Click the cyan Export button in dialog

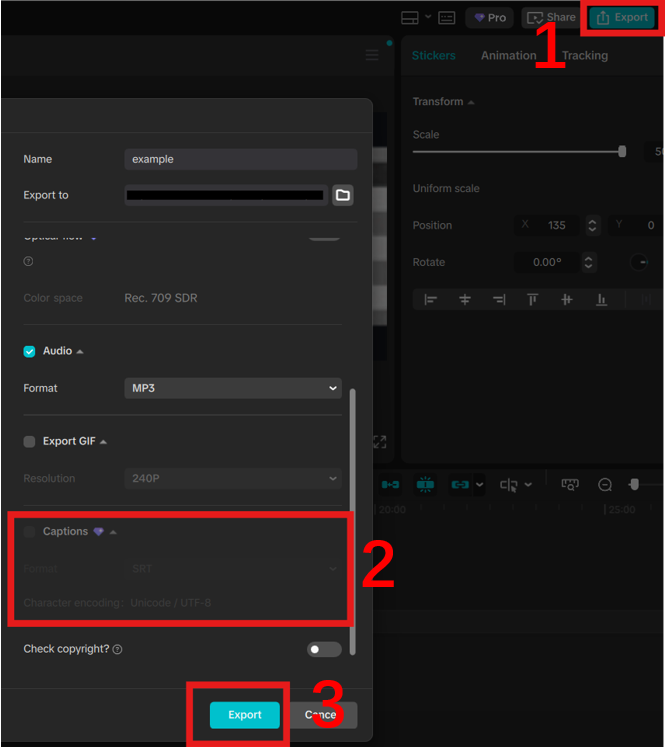click(245, 715)
